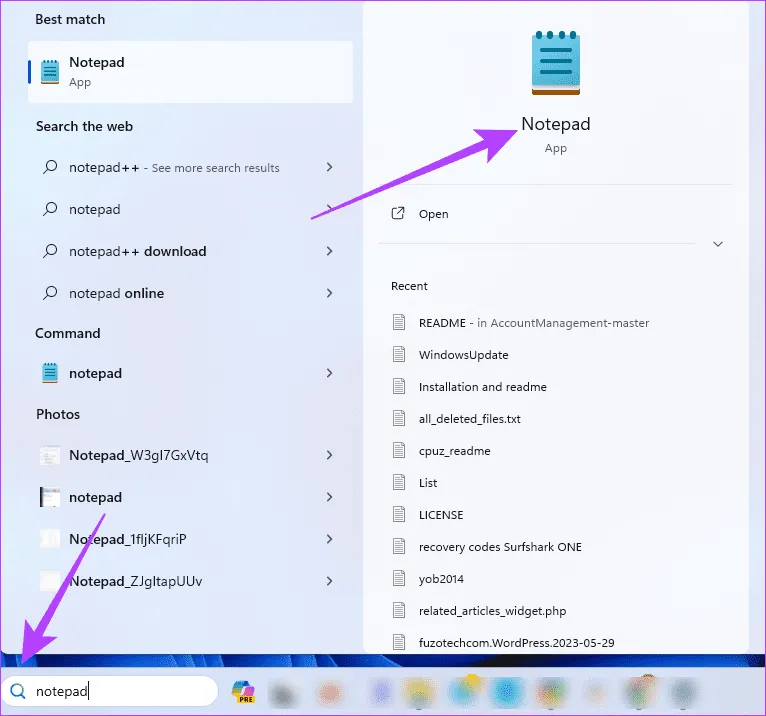This screenshot has width=766, height=716.
Task: Open all_deleted_files.txt from Recent list
Action: (469, 419)
